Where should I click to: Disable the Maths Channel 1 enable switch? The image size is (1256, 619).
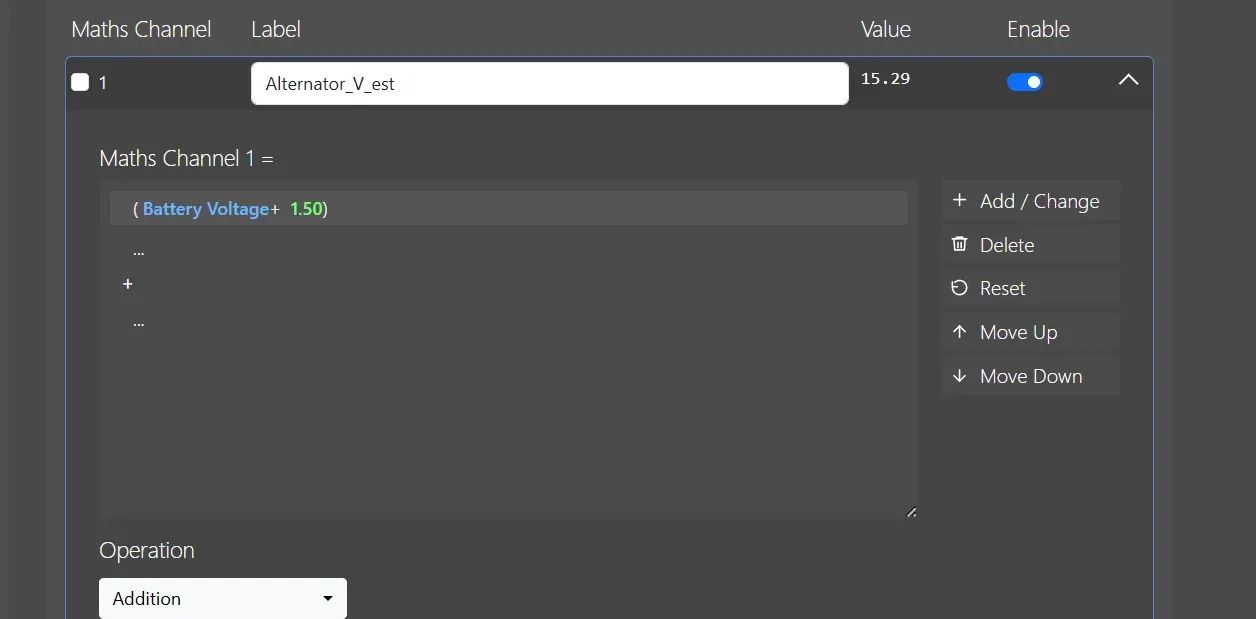(1025, 82)
